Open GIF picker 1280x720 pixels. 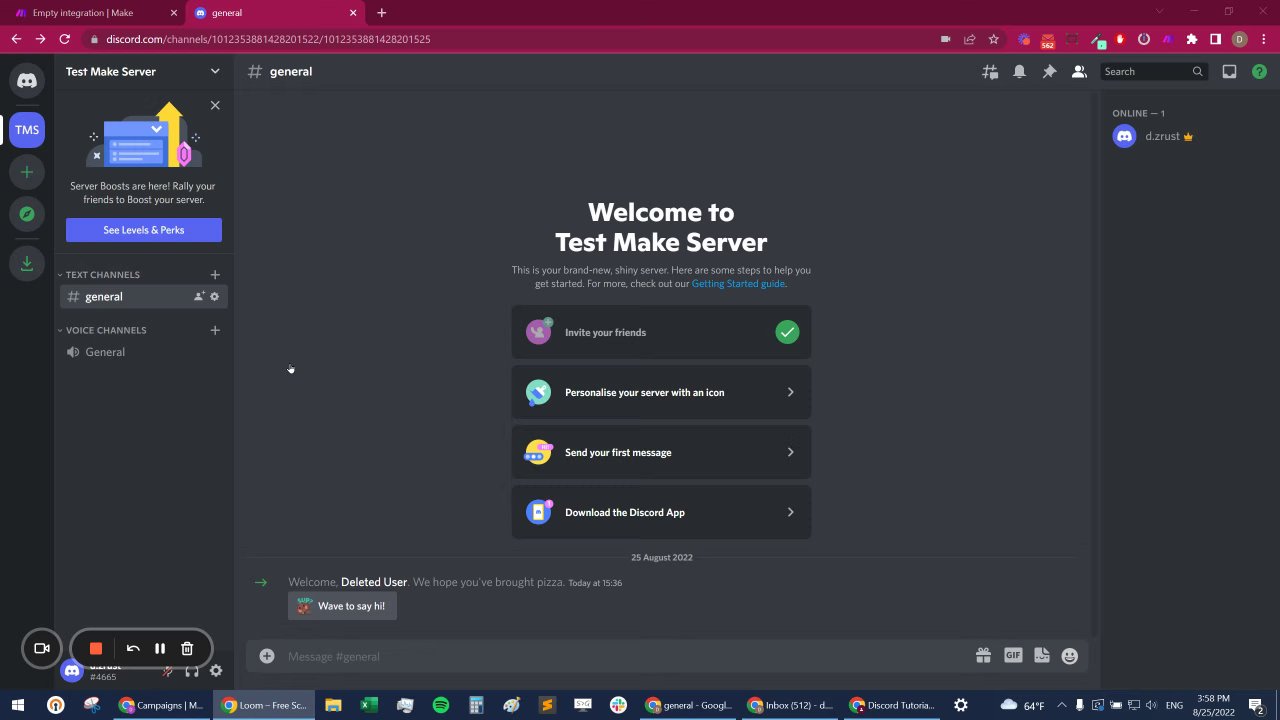pyautogui.click(x=1013, y=656)
